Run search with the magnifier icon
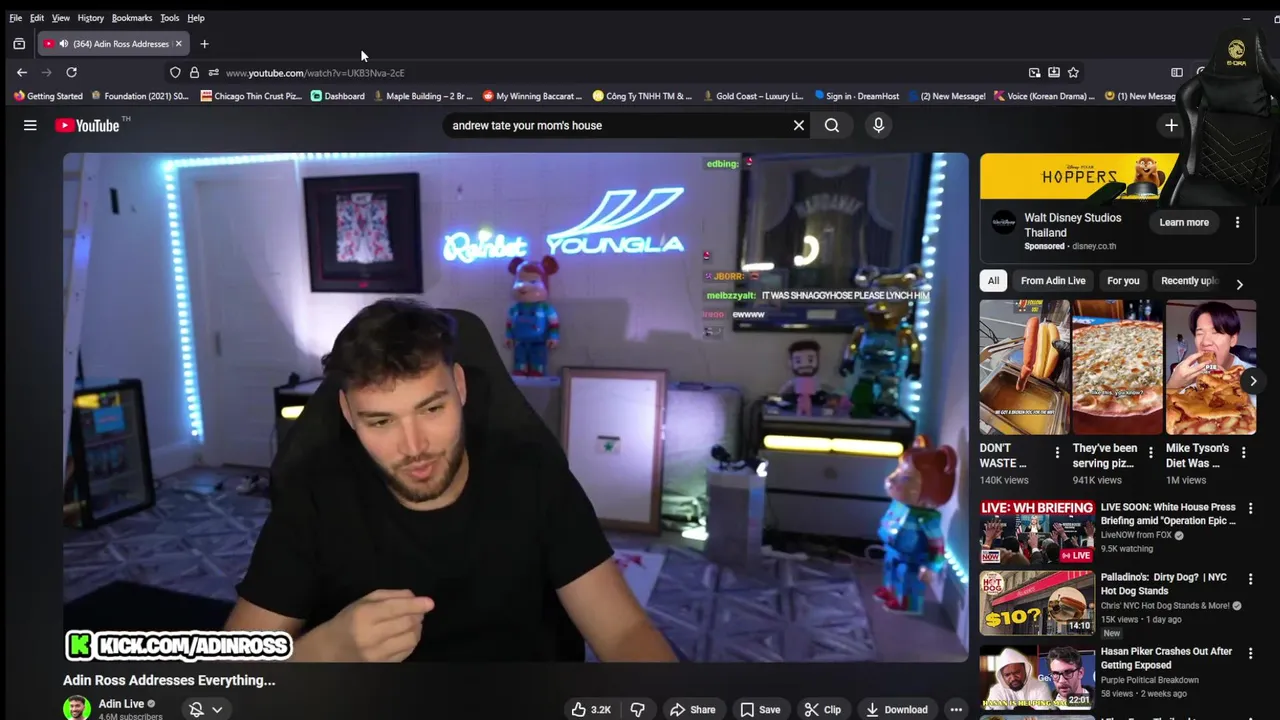 click(832, 125)
